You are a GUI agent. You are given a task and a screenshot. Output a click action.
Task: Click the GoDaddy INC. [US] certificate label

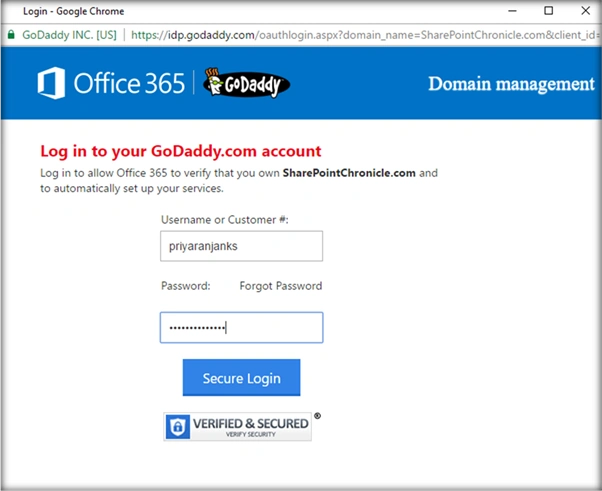(x=69, y=35)
